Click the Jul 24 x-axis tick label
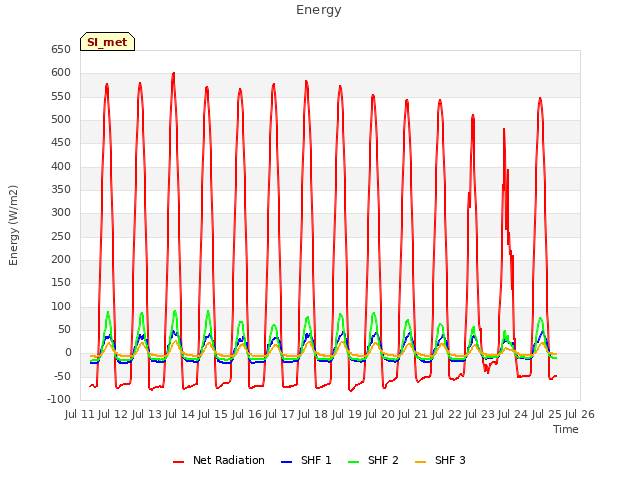Viewport: 640px width, 480px height. click(513, 415)
